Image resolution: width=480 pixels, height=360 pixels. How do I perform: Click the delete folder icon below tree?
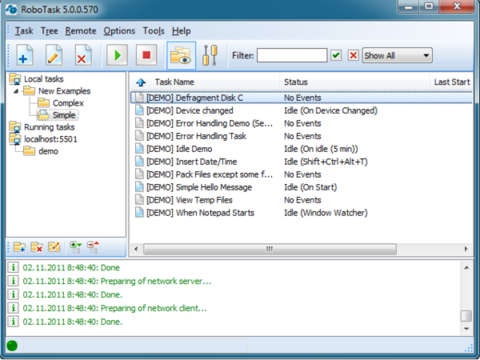click(x=37, y=247)
